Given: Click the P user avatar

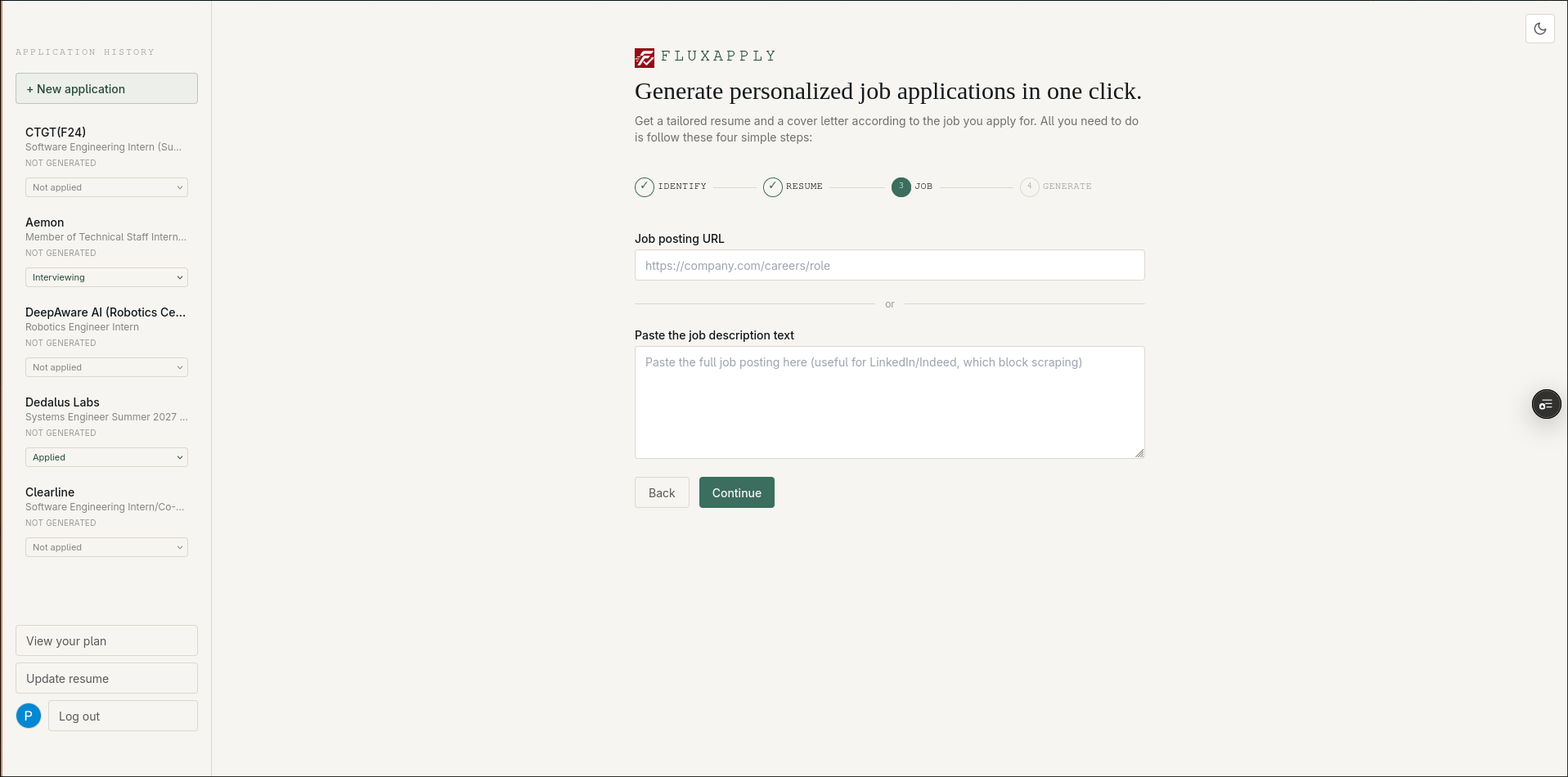Looking at the screenshot, I should click(29, 716).
